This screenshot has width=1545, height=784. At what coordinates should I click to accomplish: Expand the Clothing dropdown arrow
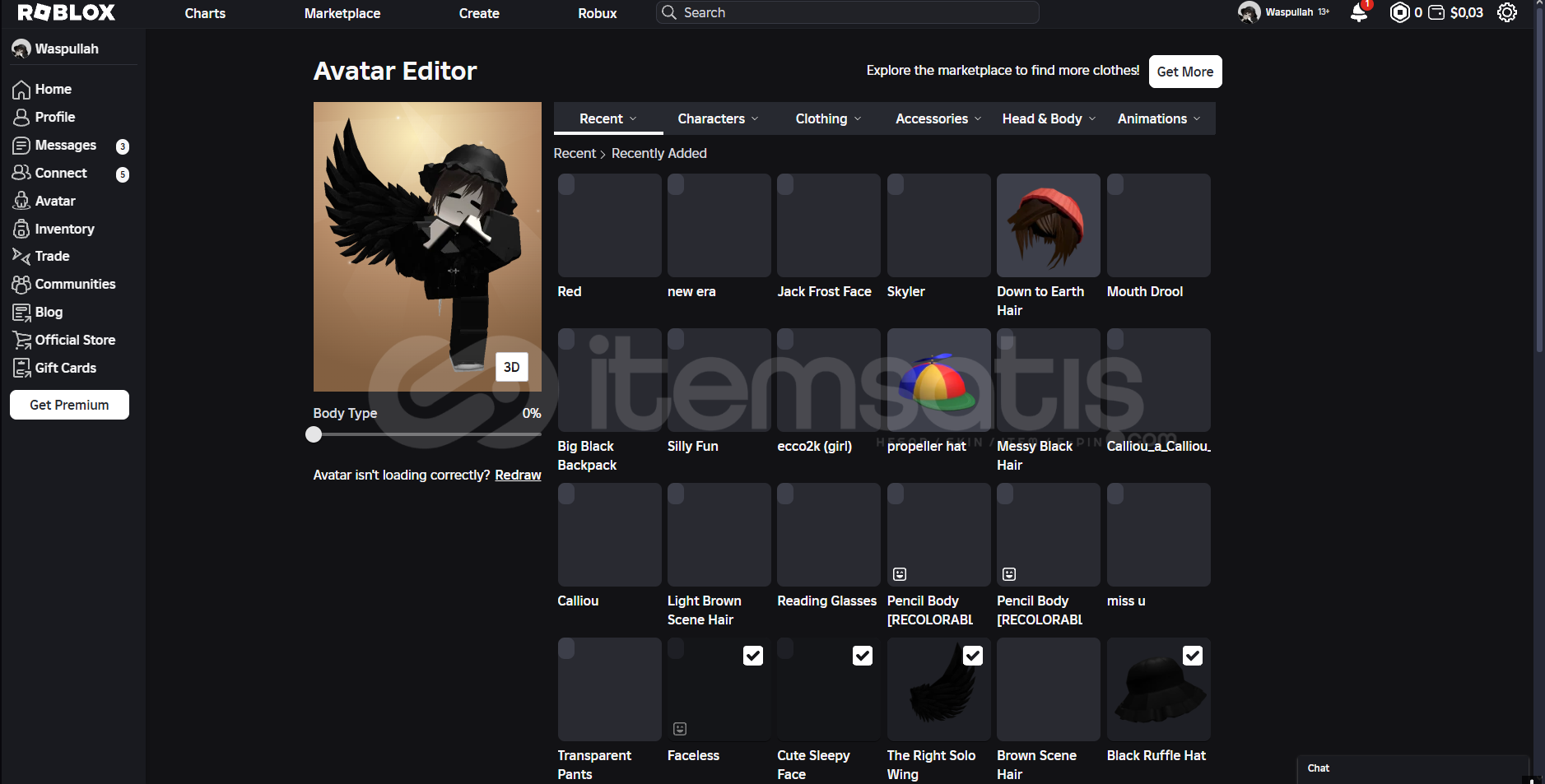(x=858, y=119)
